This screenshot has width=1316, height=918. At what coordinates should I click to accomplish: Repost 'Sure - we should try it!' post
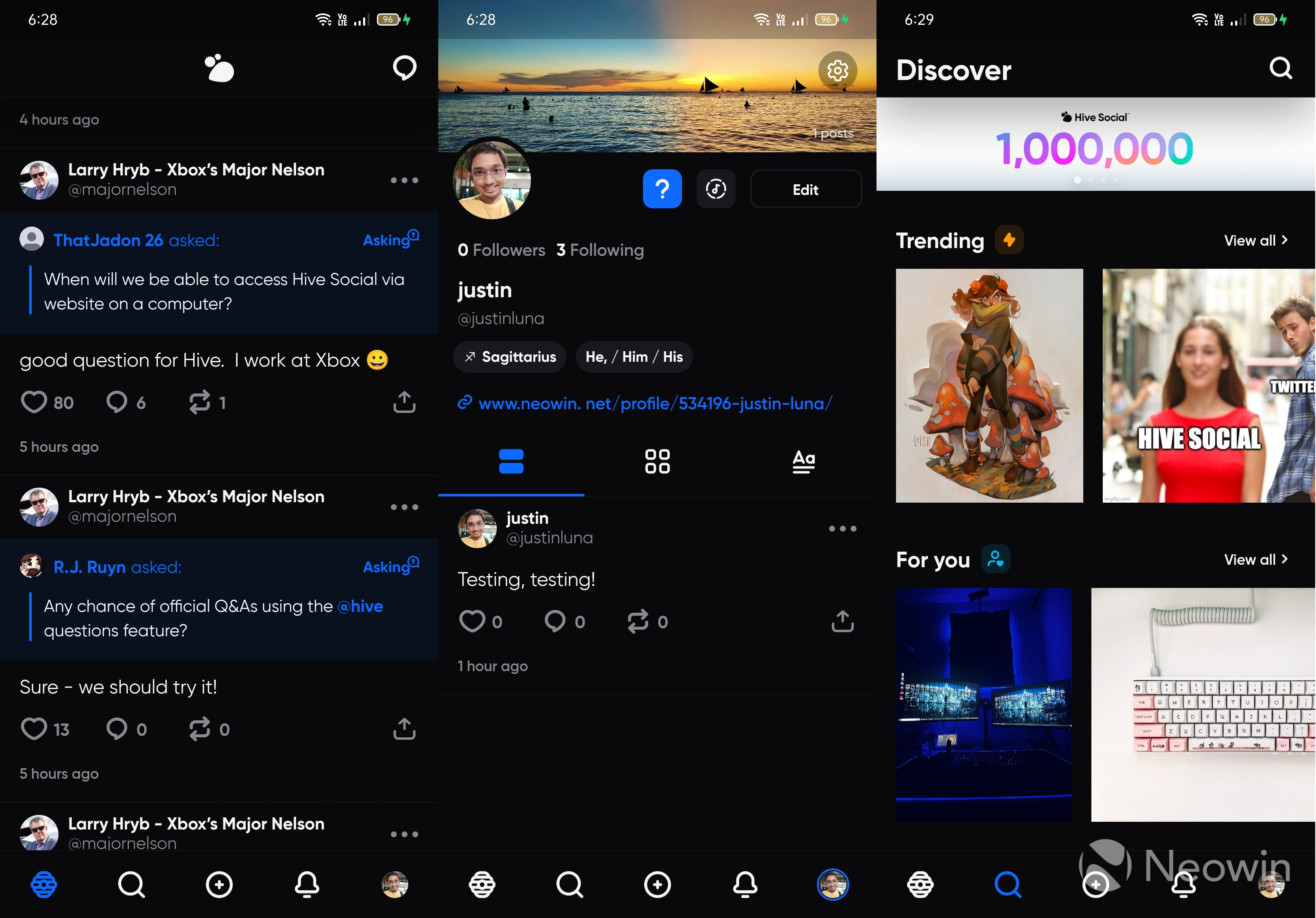tap(200, 729)
